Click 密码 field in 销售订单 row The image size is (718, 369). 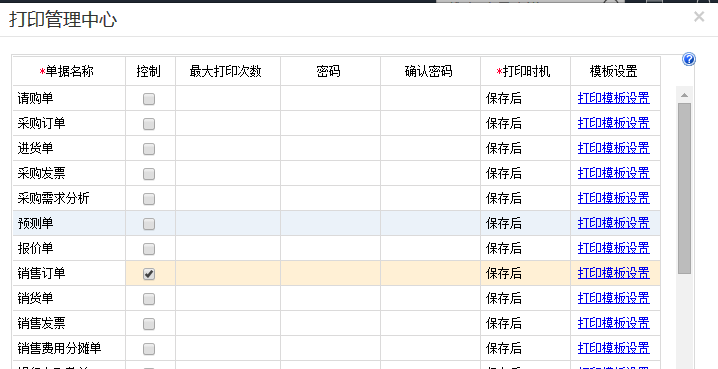(x=331, y=273)
